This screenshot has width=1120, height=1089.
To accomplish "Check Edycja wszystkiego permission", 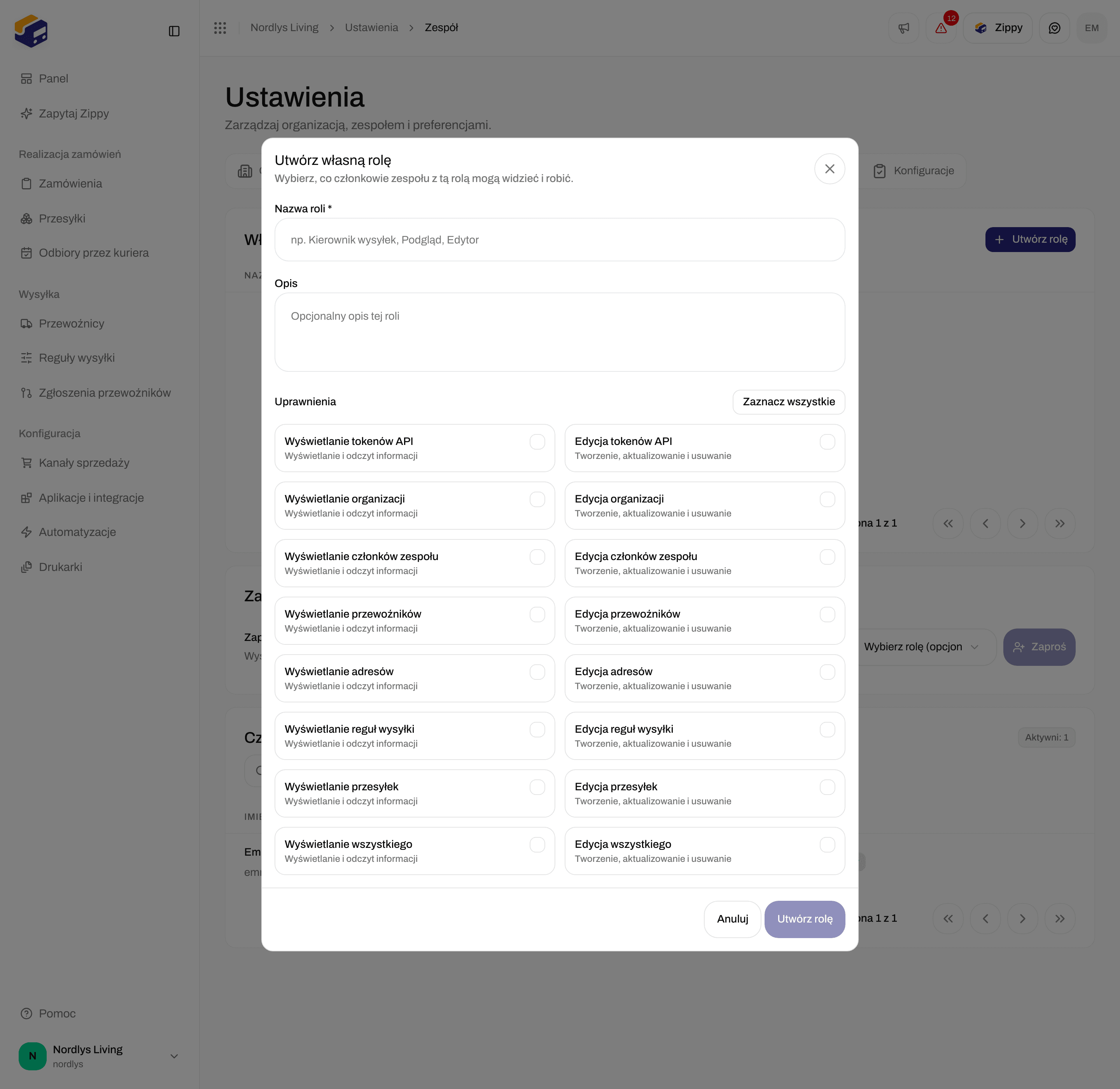I will coord(827,845).
